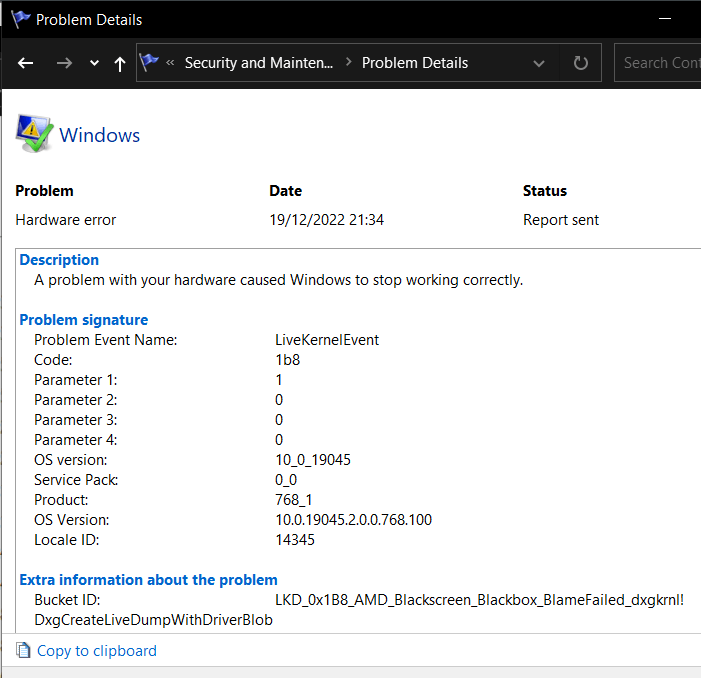Click the Description heading

pos(59,260)
